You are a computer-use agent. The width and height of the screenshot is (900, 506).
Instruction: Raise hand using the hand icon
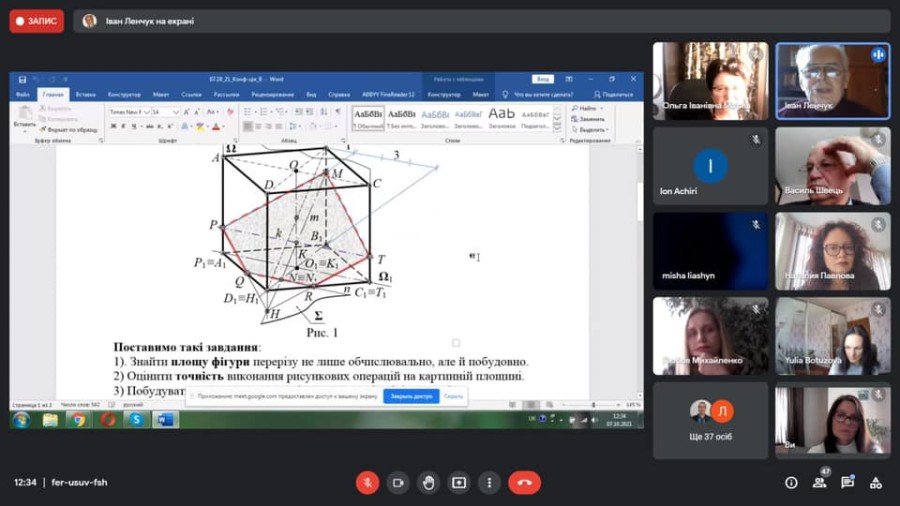click(x=428, y=482)
